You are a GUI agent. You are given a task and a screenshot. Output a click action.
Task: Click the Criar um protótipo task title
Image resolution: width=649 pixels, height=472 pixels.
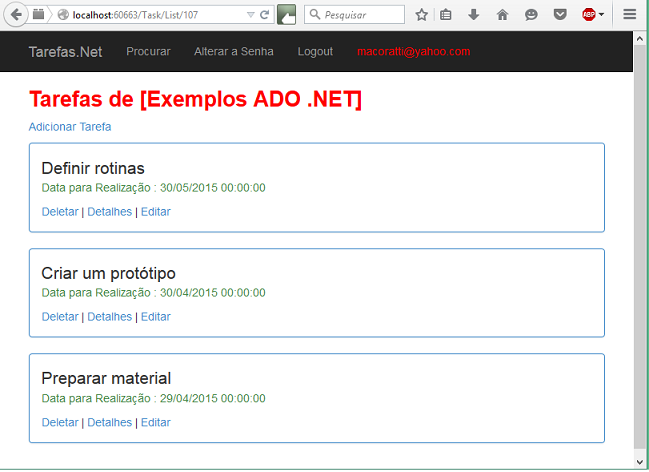108,274
